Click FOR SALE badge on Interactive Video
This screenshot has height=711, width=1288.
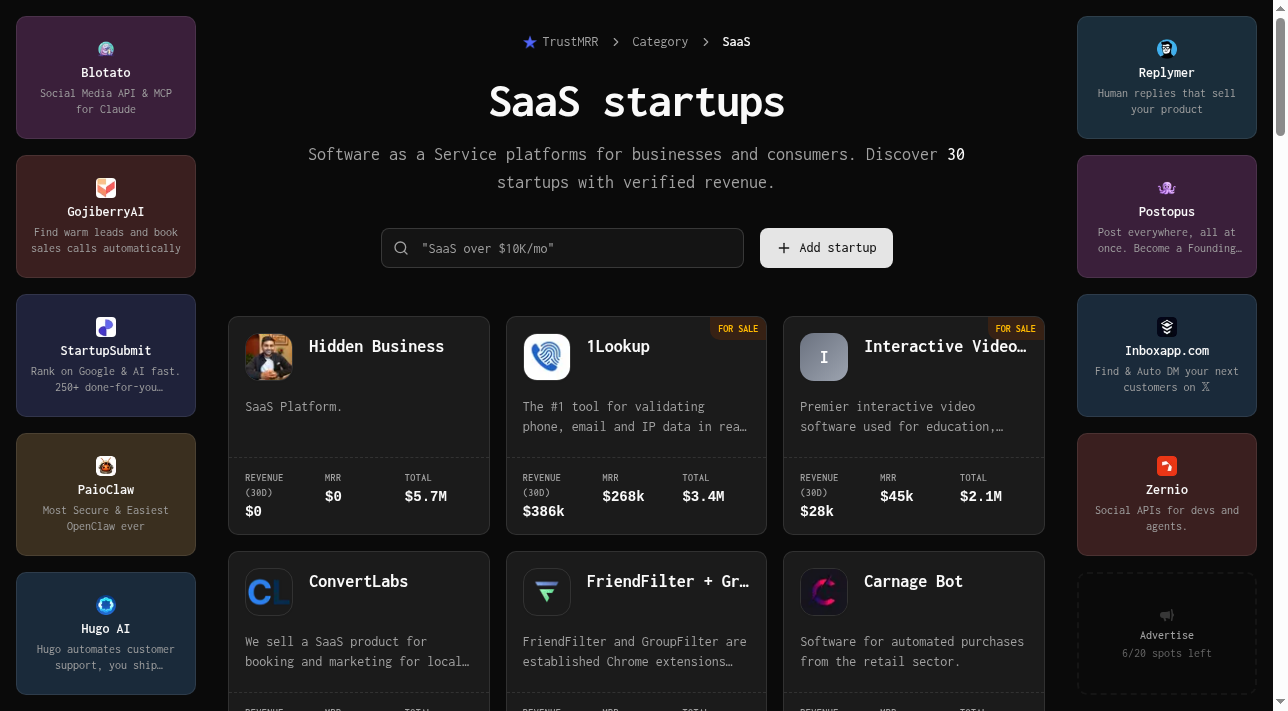(x=1016, y=329)
